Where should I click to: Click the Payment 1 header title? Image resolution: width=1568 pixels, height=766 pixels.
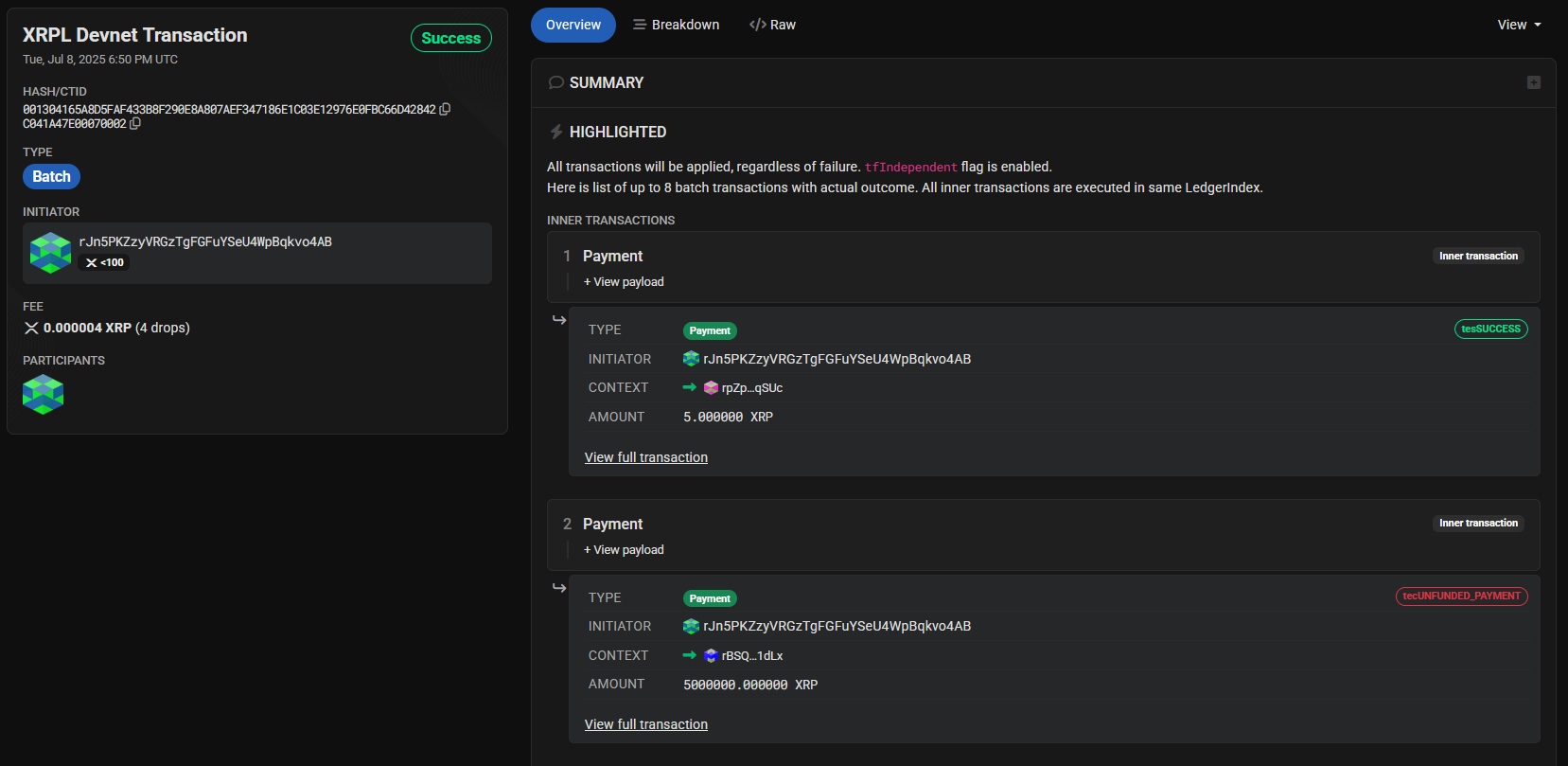612,256
